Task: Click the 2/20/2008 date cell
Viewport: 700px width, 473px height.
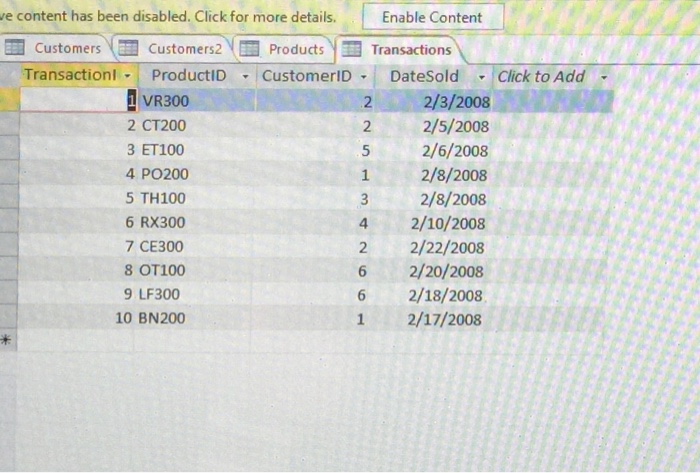Action: pyautogui.click(x=426, y=271)
